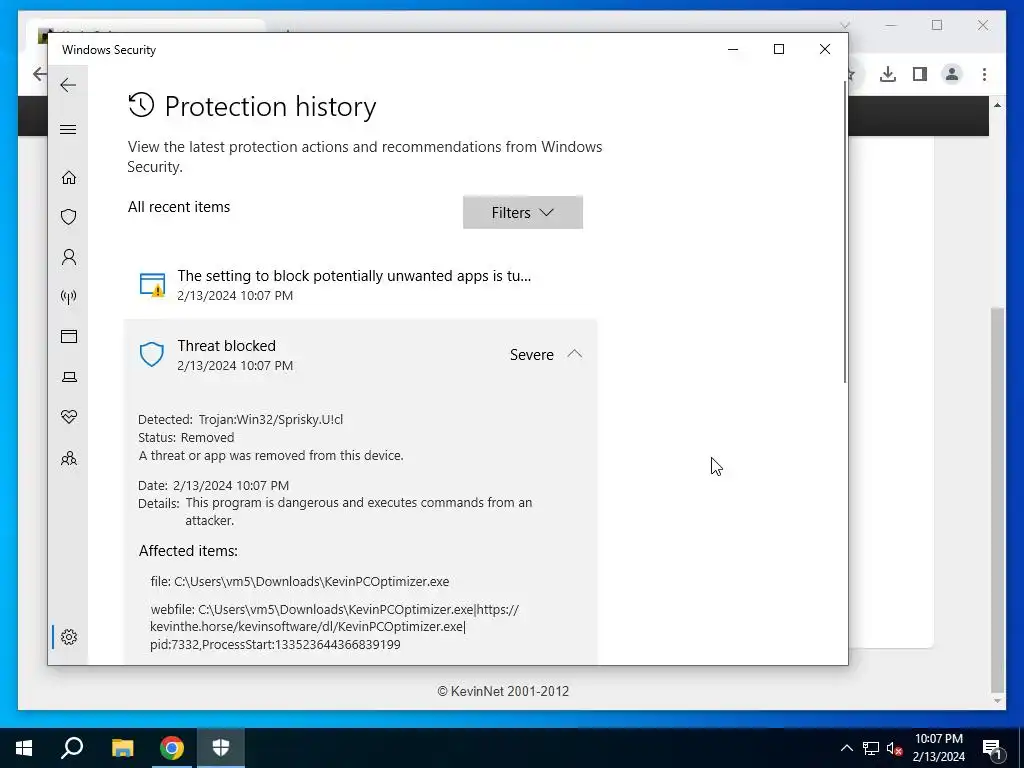Open the hamburger navigation menu
This screenshot has width=1024, height=768.
68,129
